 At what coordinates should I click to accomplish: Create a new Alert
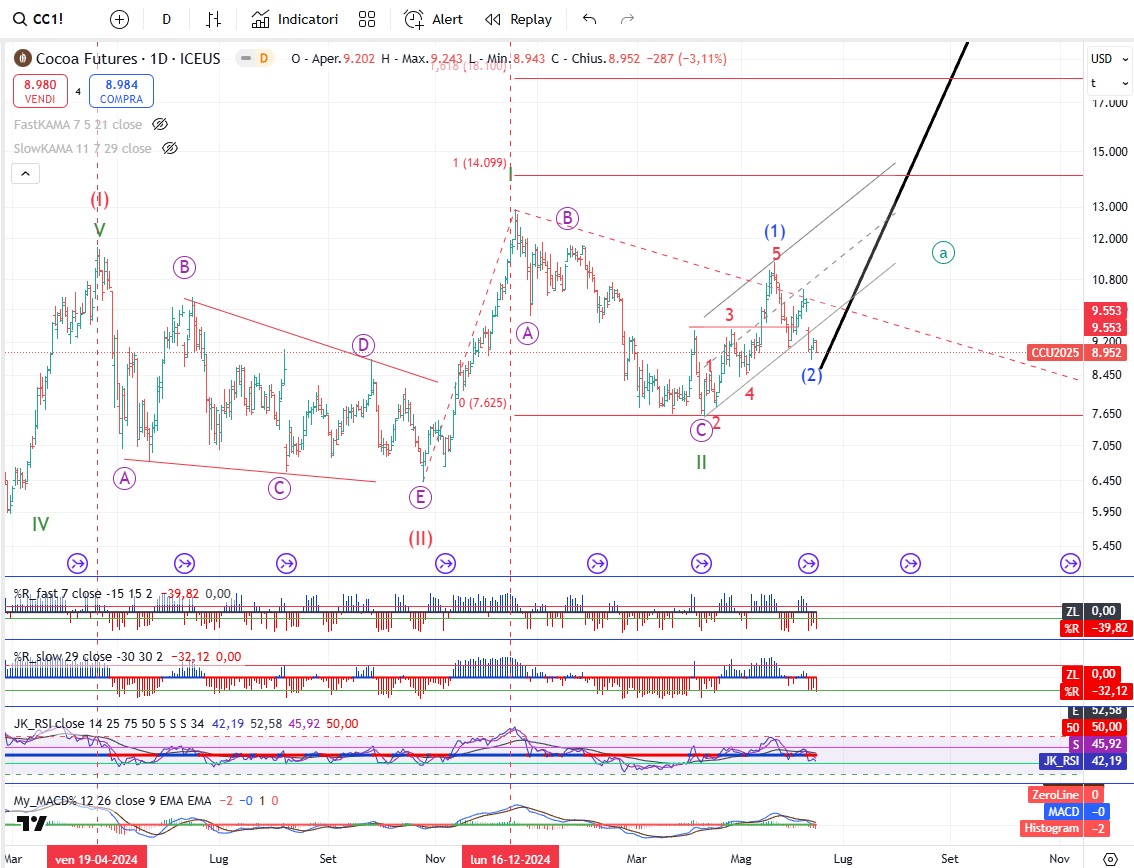pyautogui.click(x=433, y=20)
